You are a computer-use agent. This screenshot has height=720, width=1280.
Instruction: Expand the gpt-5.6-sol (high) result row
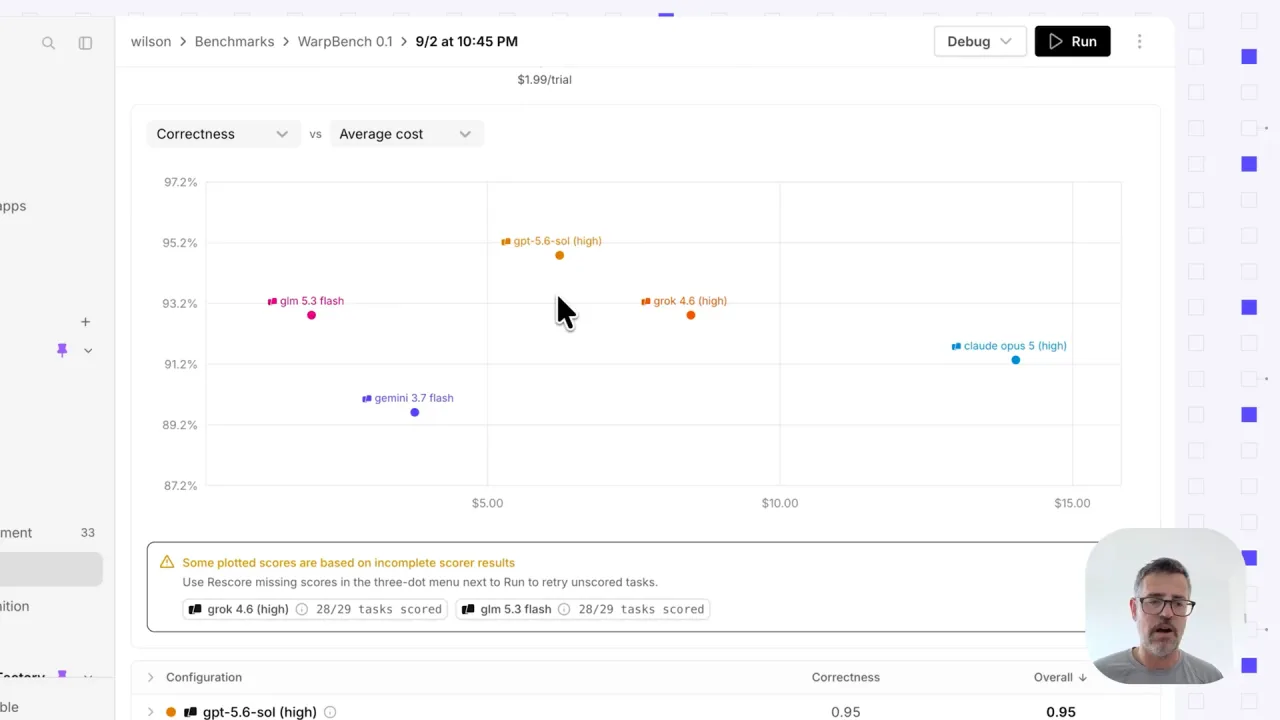point(151,712)
